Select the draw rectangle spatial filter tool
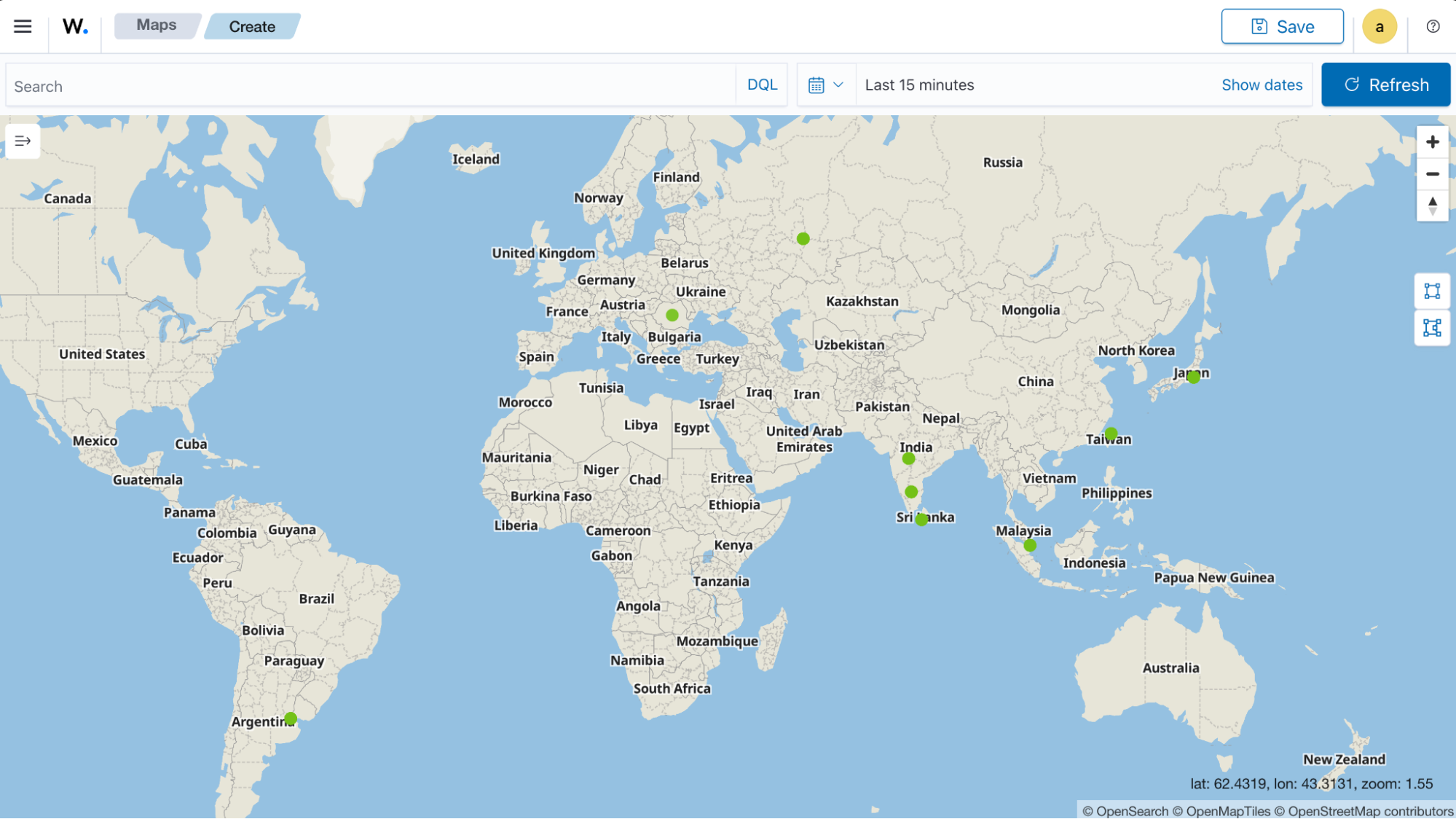1456x819 pixels. 1431,291
